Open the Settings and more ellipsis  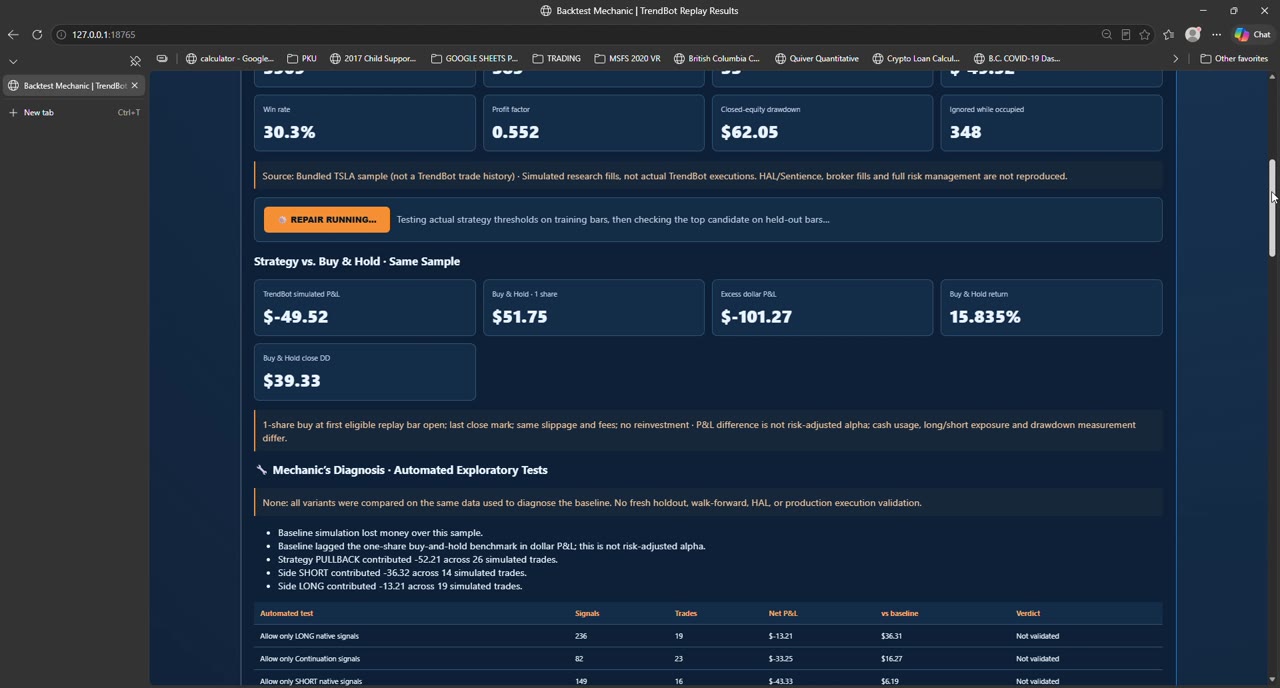1217,34
